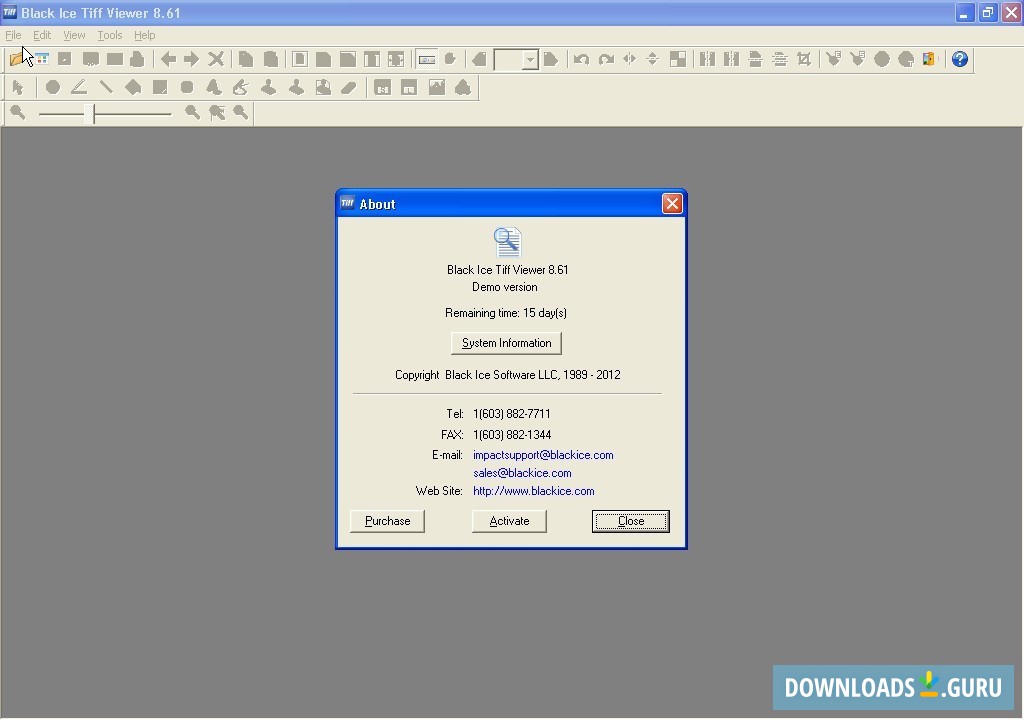Viewport: 1024px width, 720px height.
Task: Click the Close button in About dialog
Action: (631, 521)
